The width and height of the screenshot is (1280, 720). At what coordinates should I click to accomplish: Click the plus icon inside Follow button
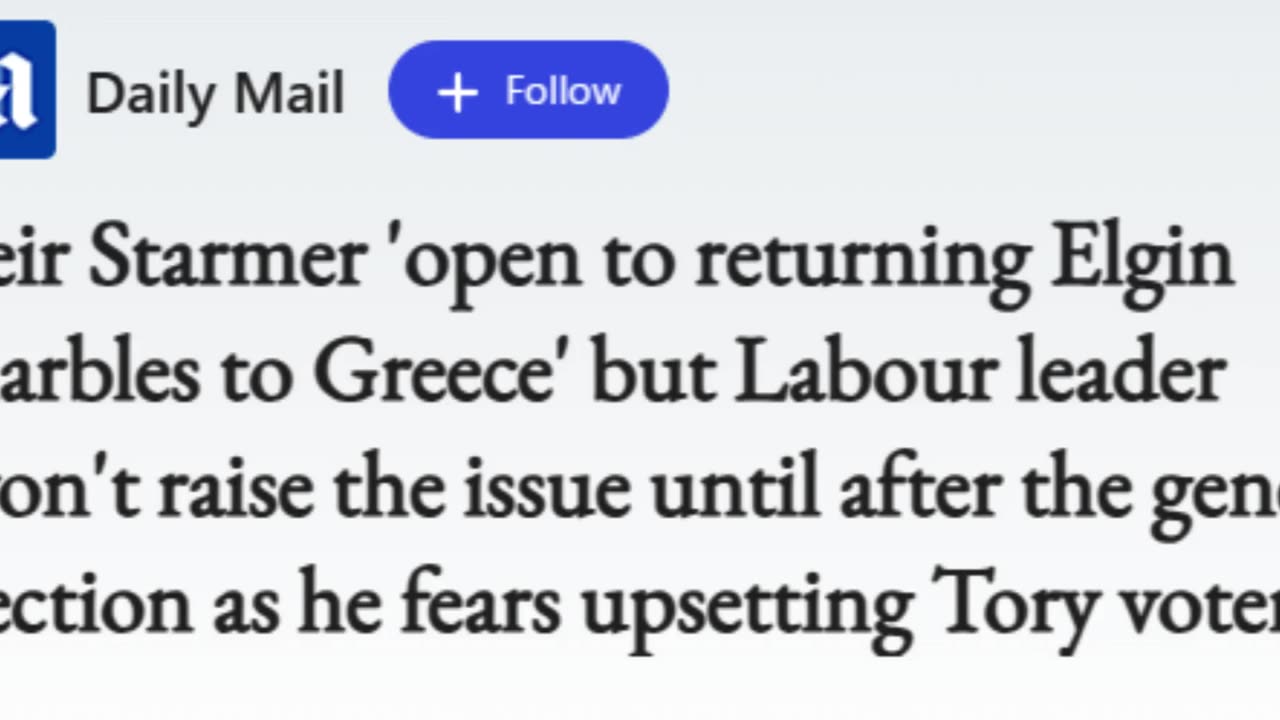pos(458,92)
